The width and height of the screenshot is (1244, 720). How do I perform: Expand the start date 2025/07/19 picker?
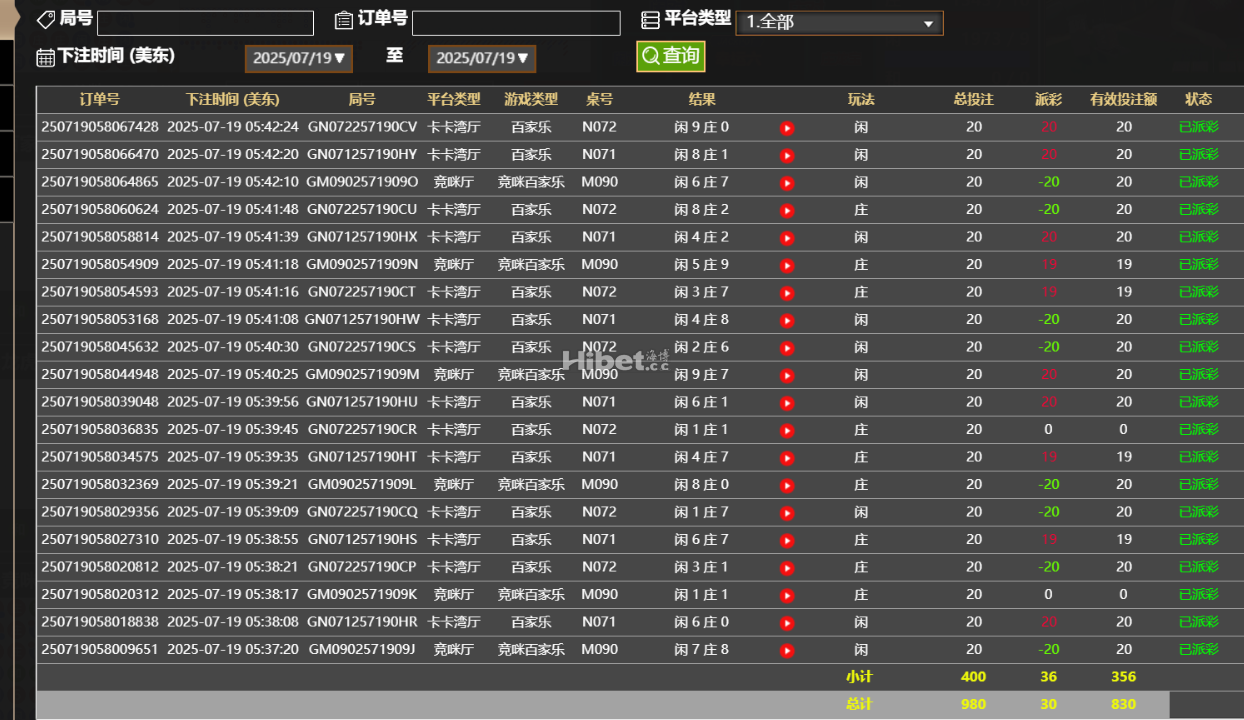tap(298, 59)
